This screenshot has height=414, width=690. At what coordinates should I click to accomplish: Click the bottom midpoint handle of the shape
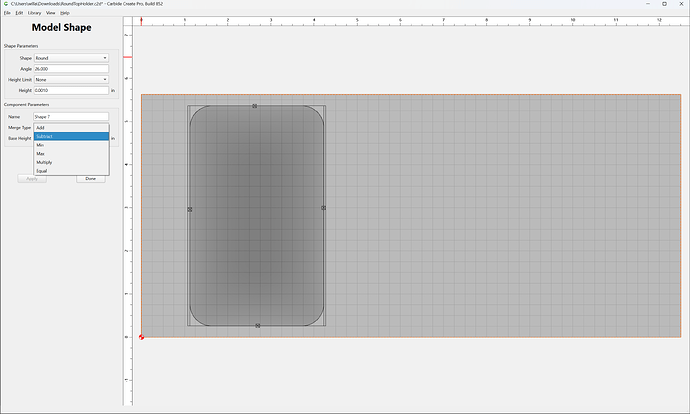(258, 326)
